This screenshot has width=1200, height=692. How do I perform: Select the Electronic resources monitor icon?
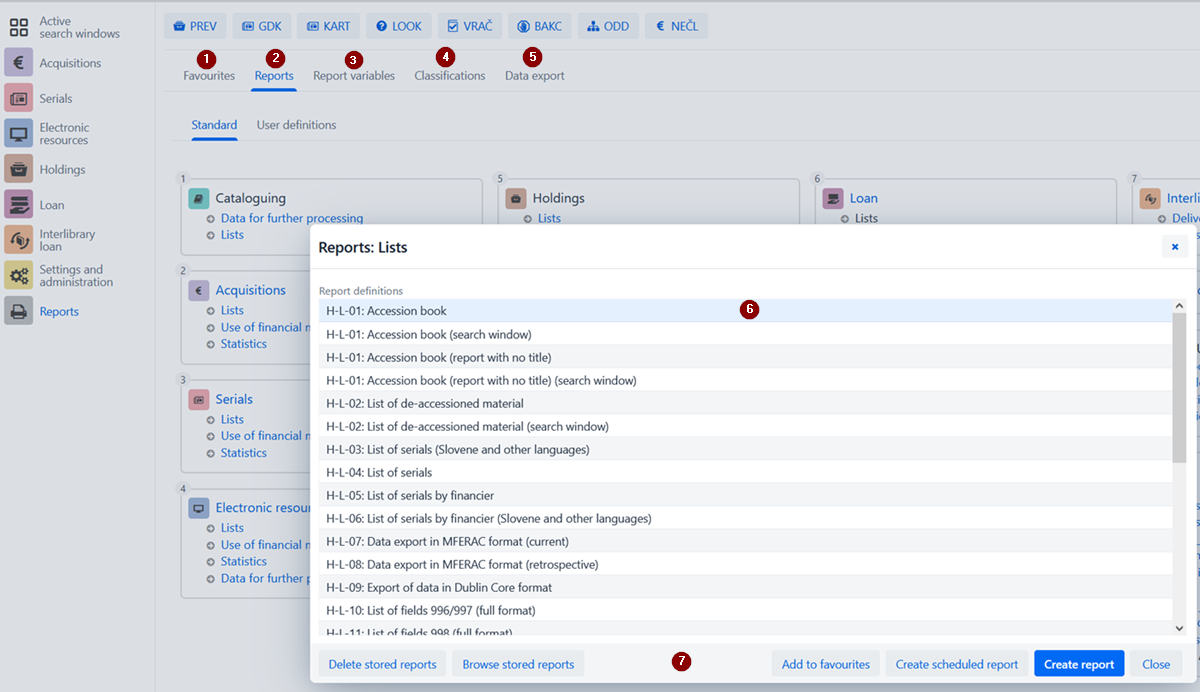pos(18,134)
